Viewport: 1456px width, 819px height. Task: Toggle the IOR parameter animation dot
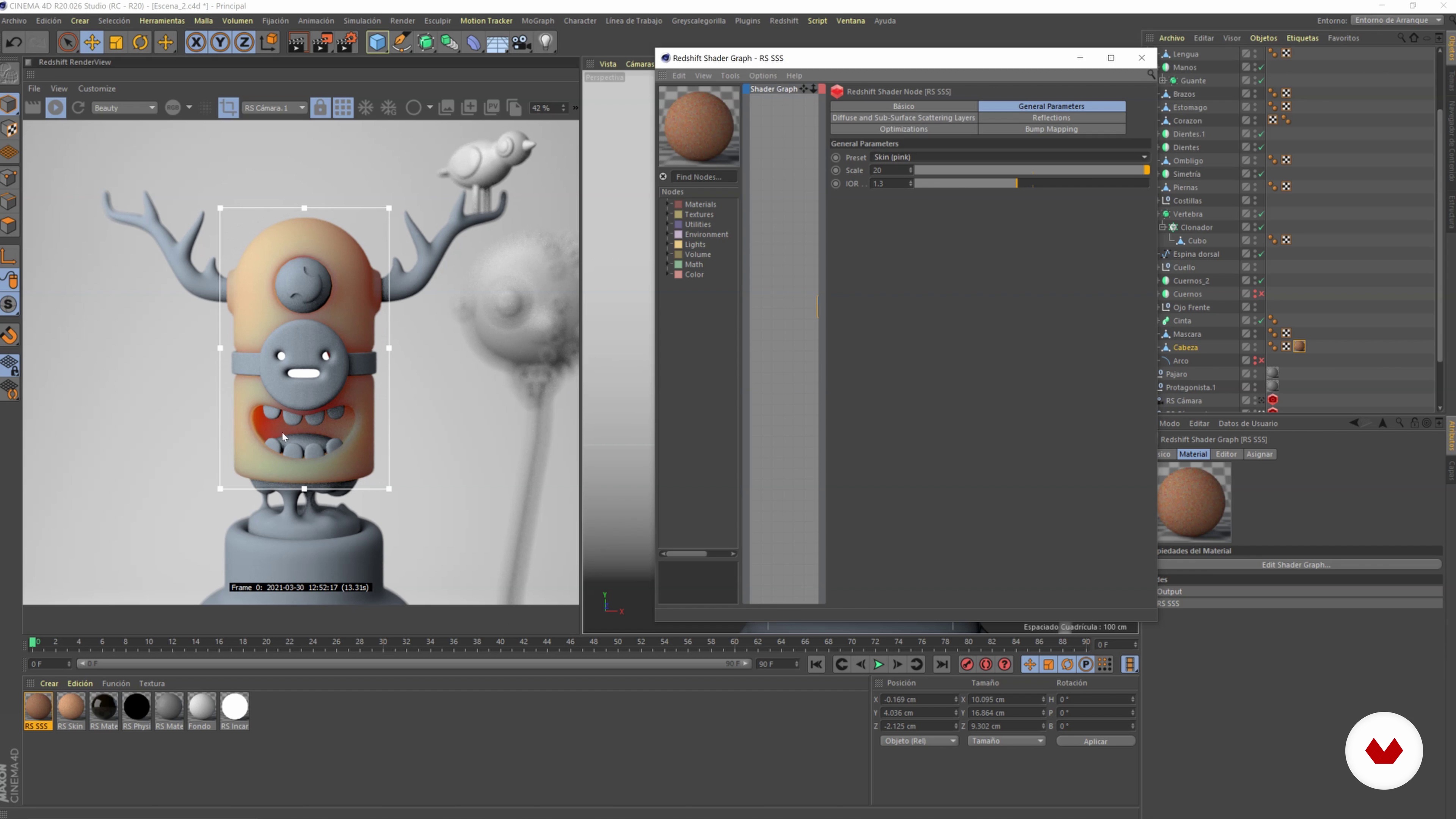[x=836, y=184]
